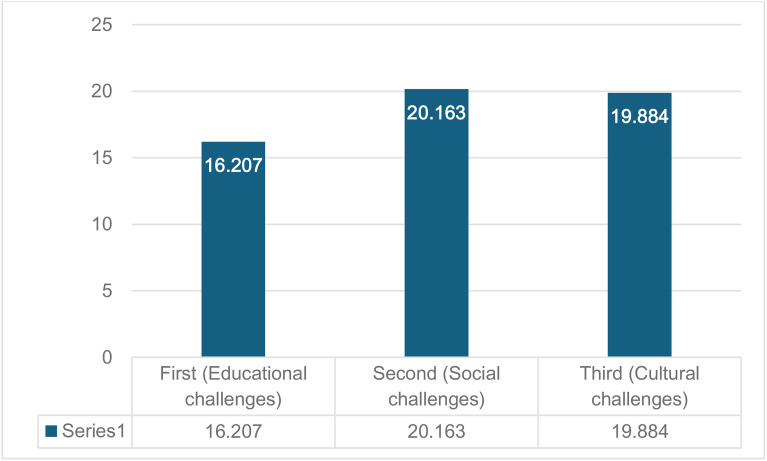Select the 15 axis value label

[102, 158]
